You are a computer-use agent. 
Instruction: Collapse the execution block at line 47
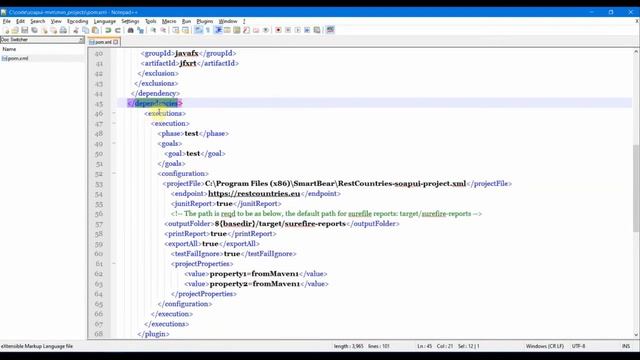(114, 123)
